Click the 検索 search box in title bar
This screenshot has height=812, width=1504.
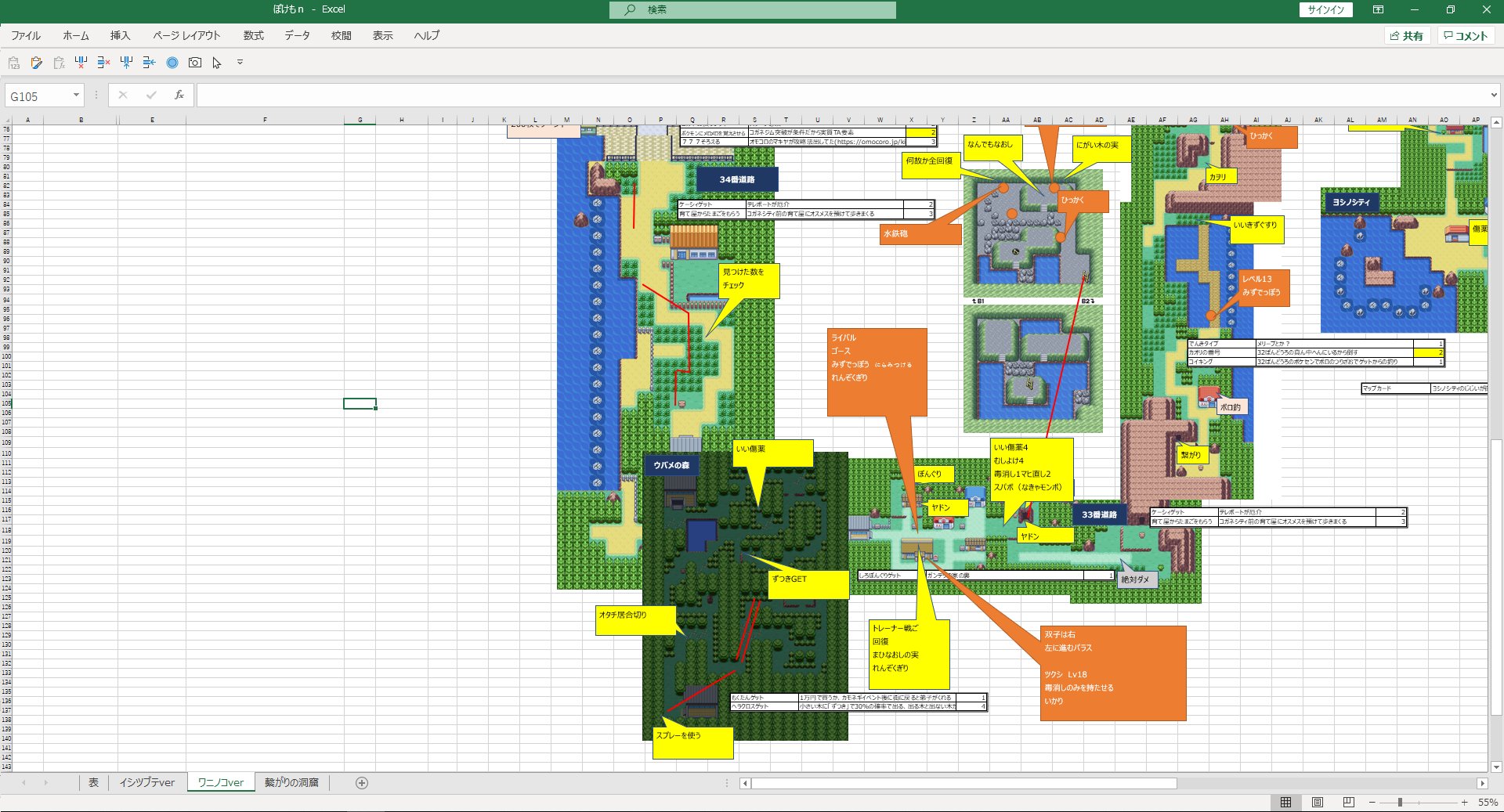753,9
